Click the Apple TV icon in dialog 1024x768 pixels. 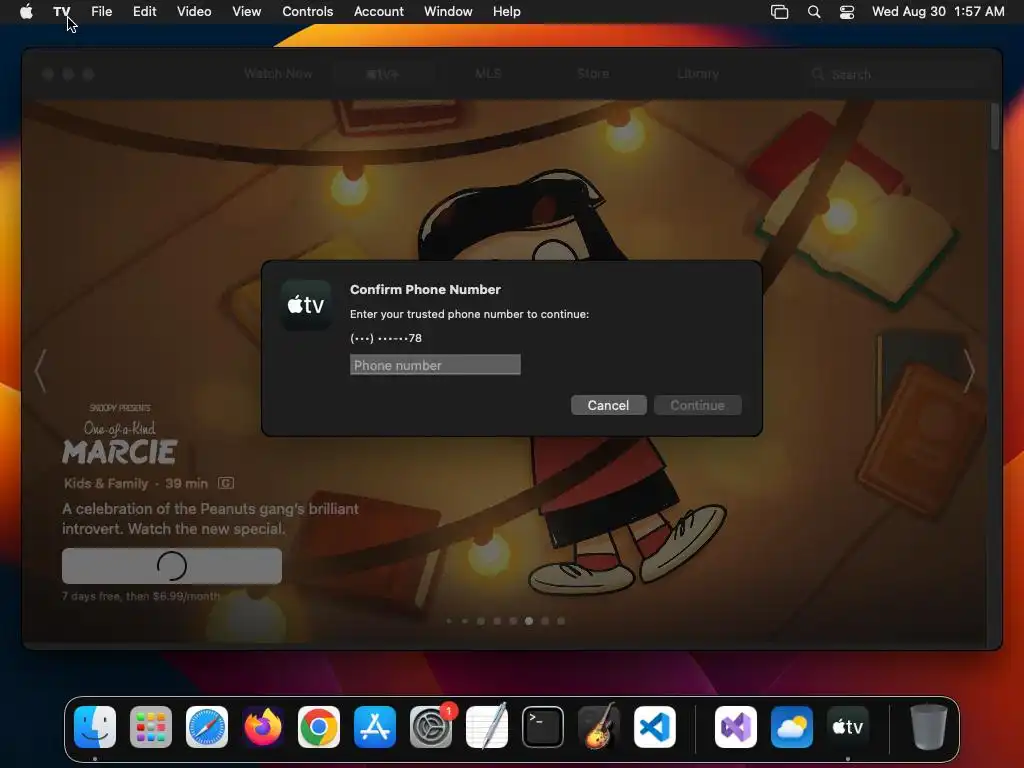click(x=306, y=304)
